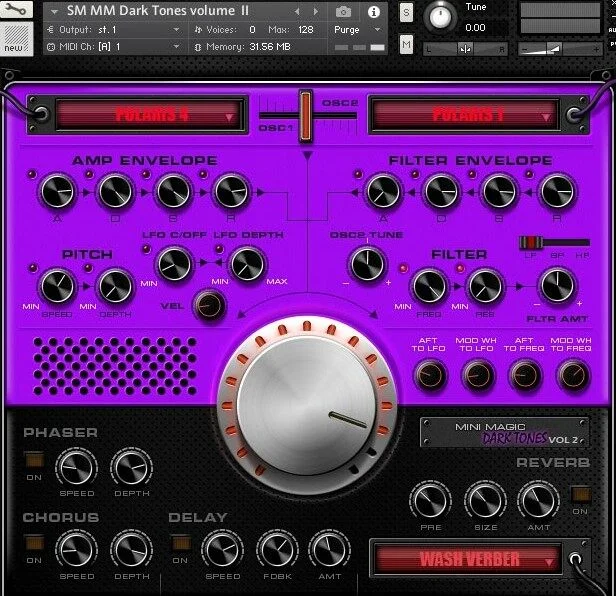Click the Amp Envelope Release knob

tap(231, 191)
